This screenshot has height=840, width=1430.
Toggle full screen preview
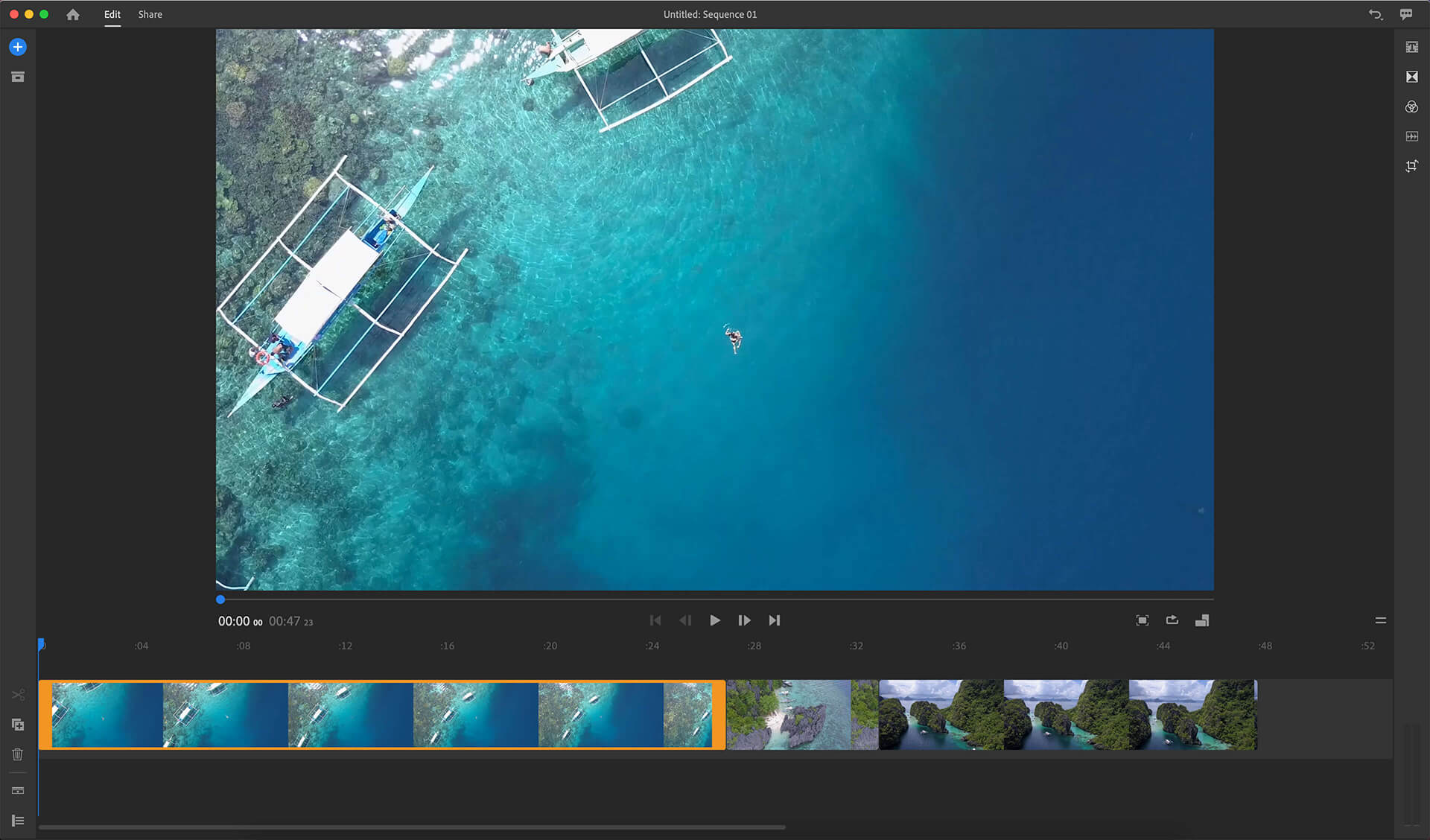click(x=1143, y=620)
